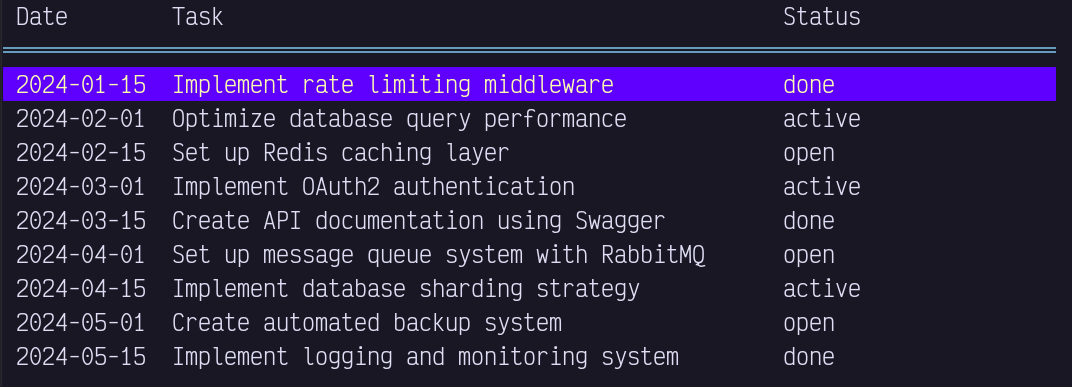Click the date 2024-02-01
This screenshot has width=1072, height=387.
coord(81,119)
